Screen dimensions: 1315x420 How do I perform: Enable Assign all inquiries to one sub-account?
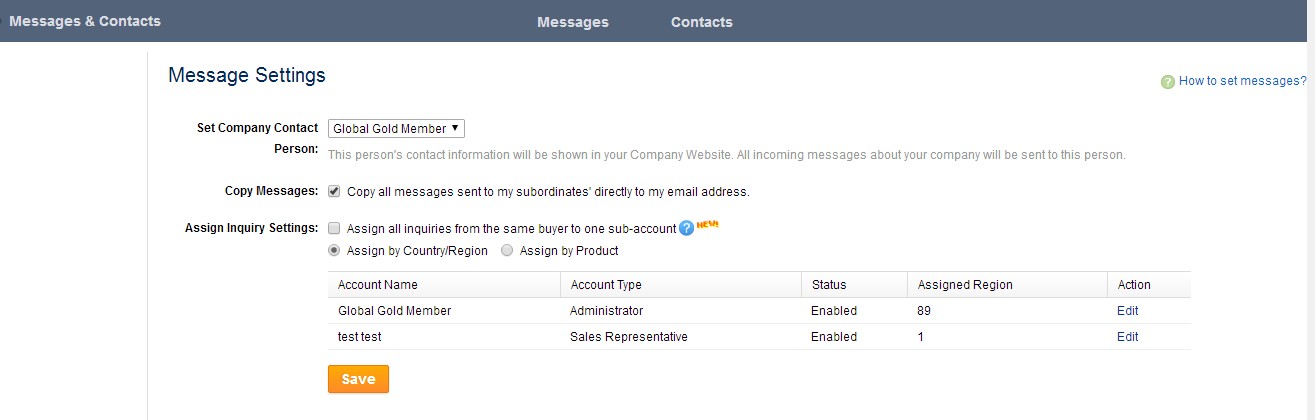(334, 228)
